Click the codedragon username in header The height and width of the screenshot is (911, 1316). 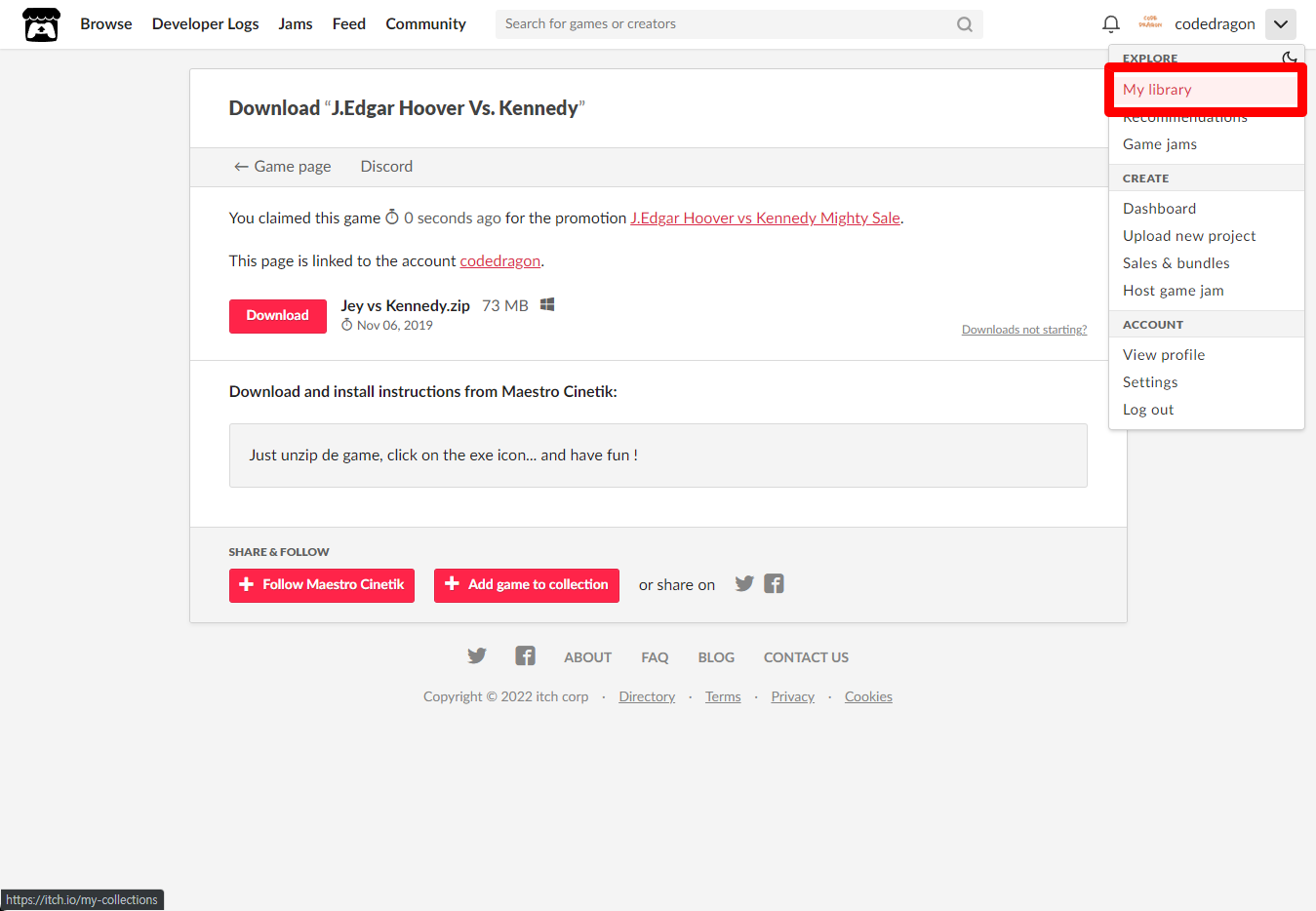tap(1215, 24)
